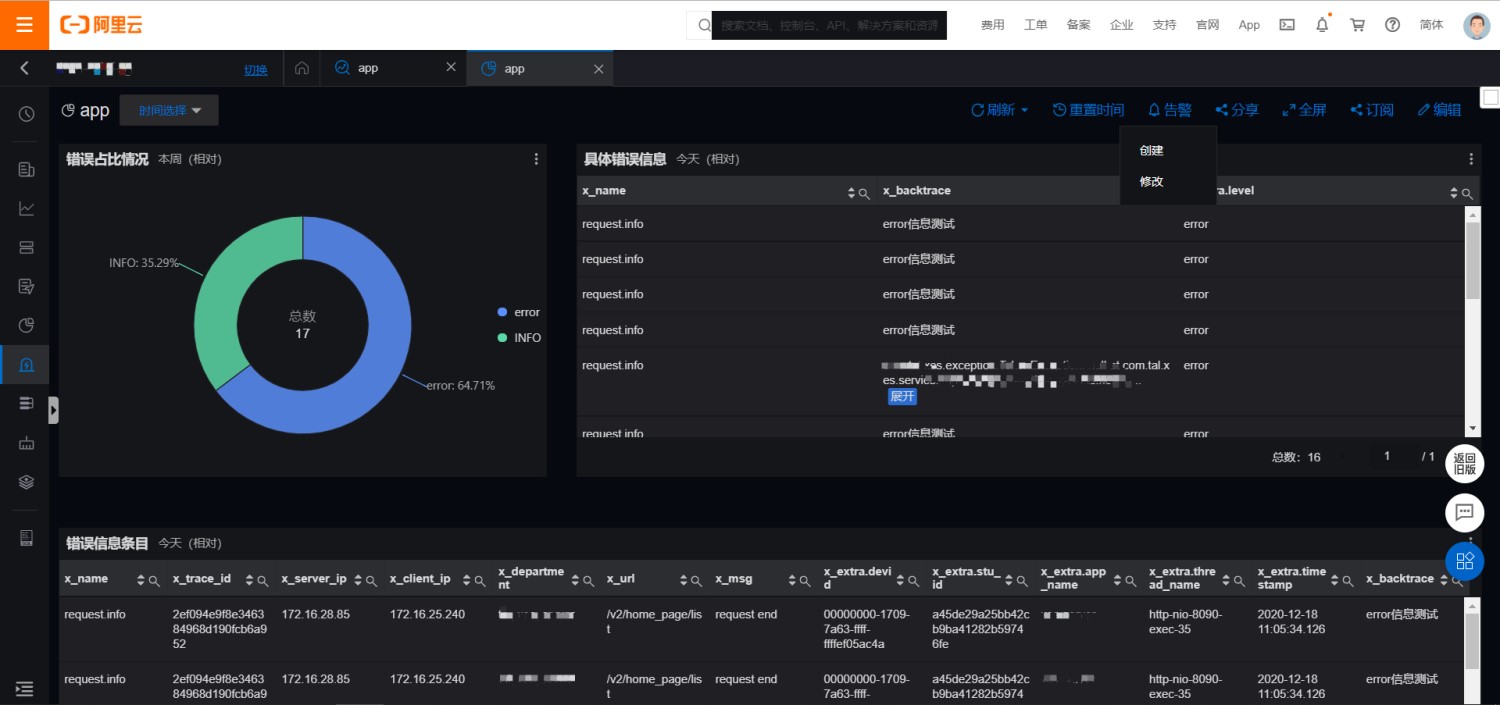Select 修改 in the alert menu
This screenshot has height=705, width=1500.
point(1152,182)
